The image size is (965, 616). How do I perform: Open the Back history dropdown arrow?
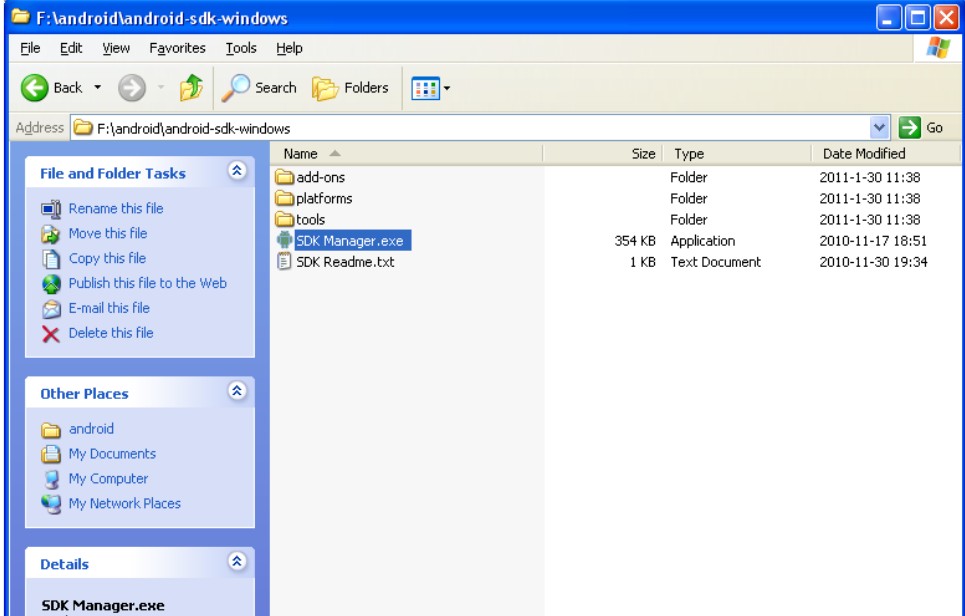[x=98, y=88]
